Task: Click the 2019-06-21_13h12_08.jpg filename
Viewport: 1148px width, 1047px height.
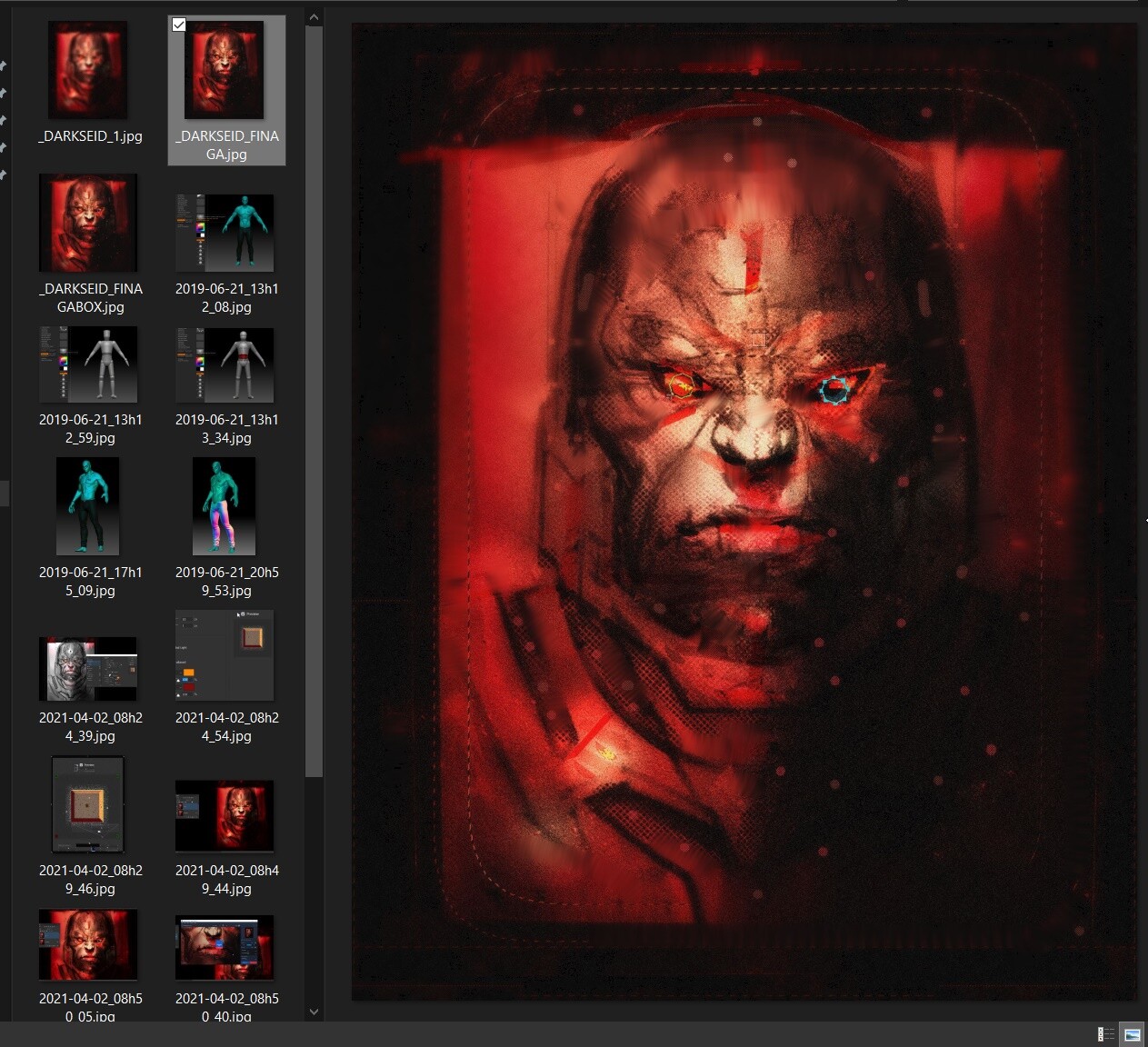Action: pos(227,298)
